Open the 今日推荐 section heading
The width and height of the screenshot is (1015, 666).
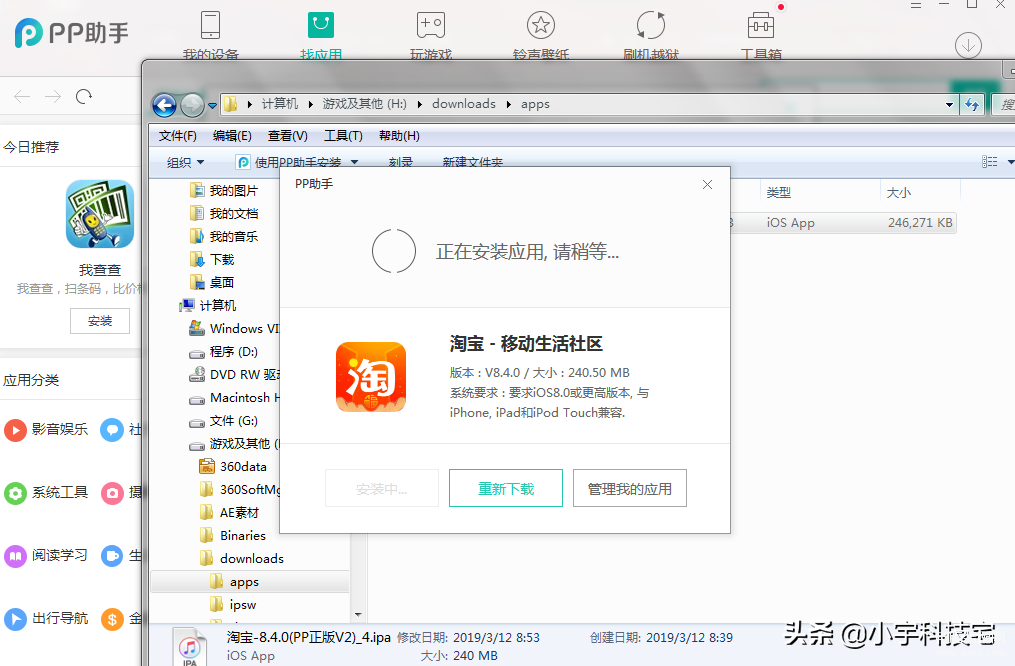[31, 148]
